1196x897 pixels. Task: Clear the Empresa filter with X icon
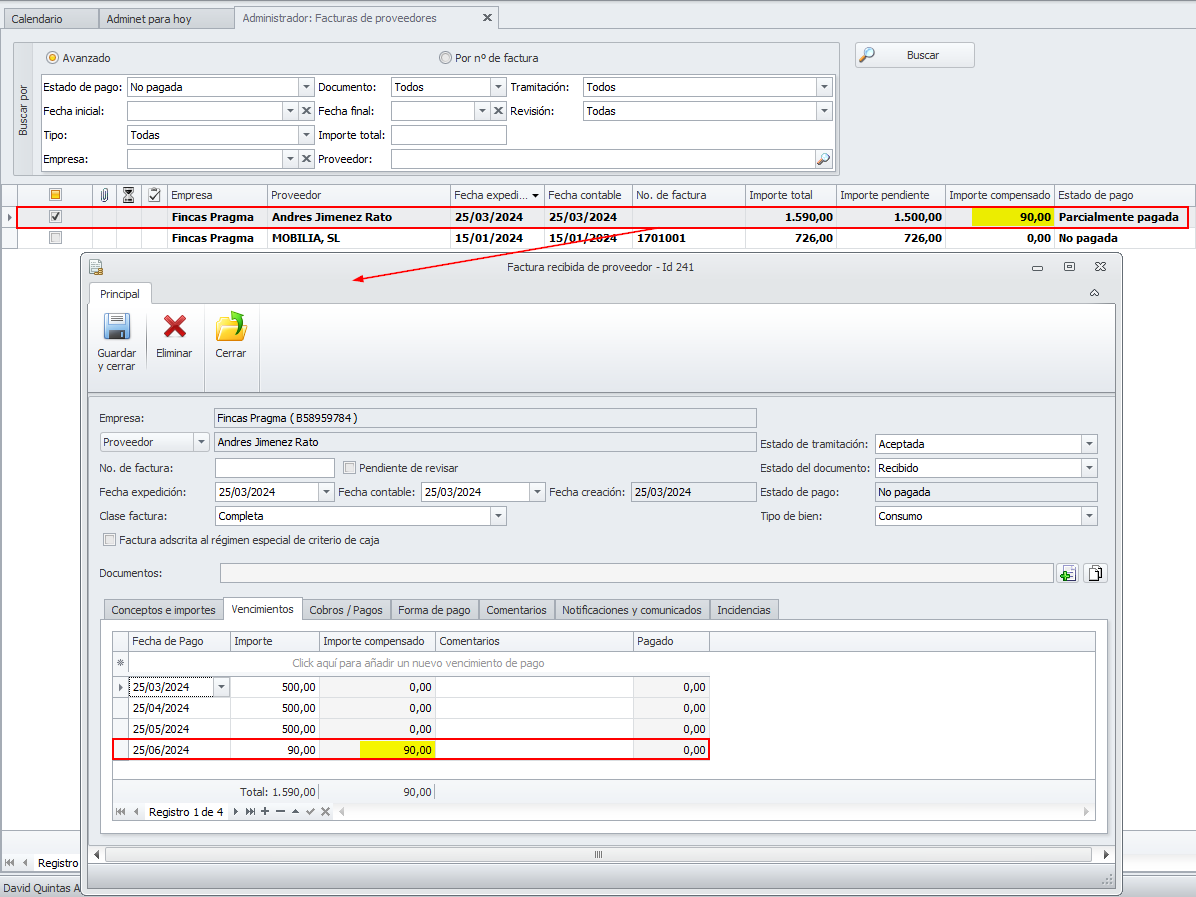[x=307, y=159]
